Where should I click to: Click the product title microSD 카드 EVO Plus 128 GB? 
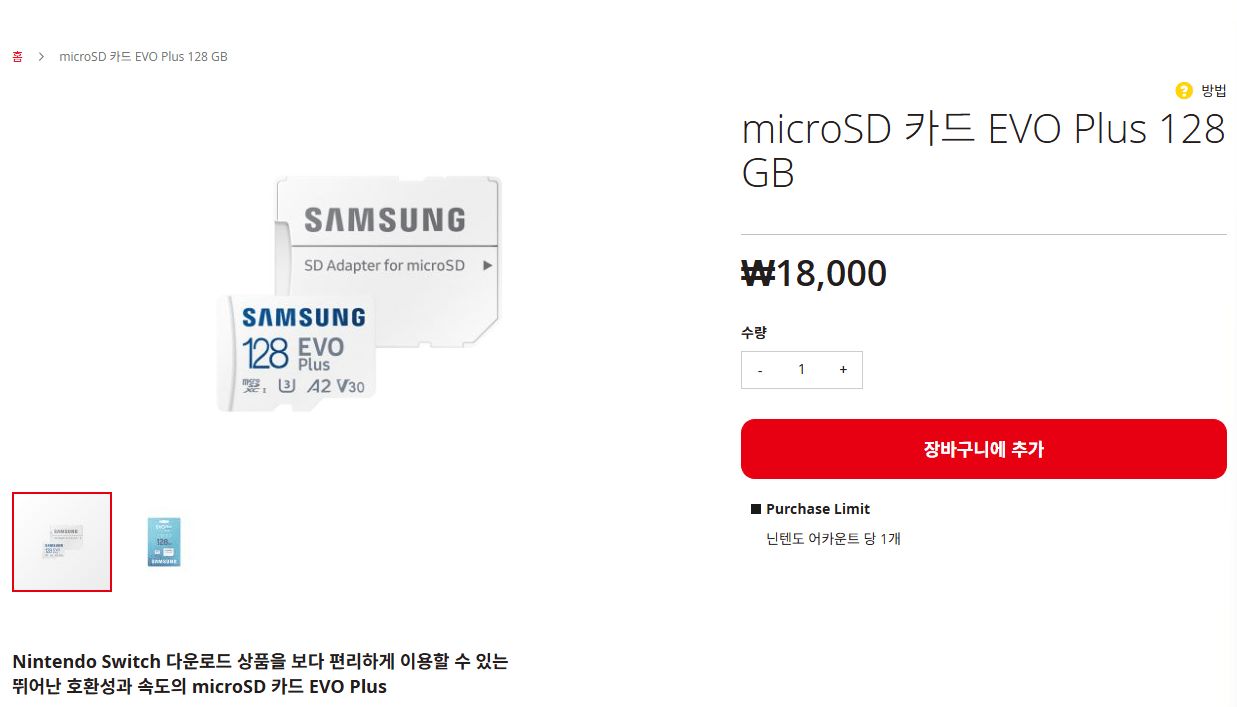point(983,150)
